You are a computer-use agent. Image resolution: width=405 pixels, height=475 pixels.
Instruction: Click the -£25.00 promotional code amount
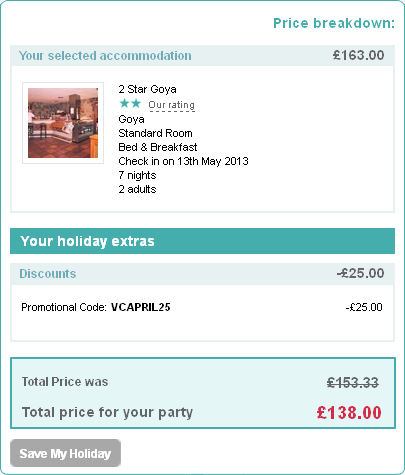pyautogui.click(x=364, y=307)
